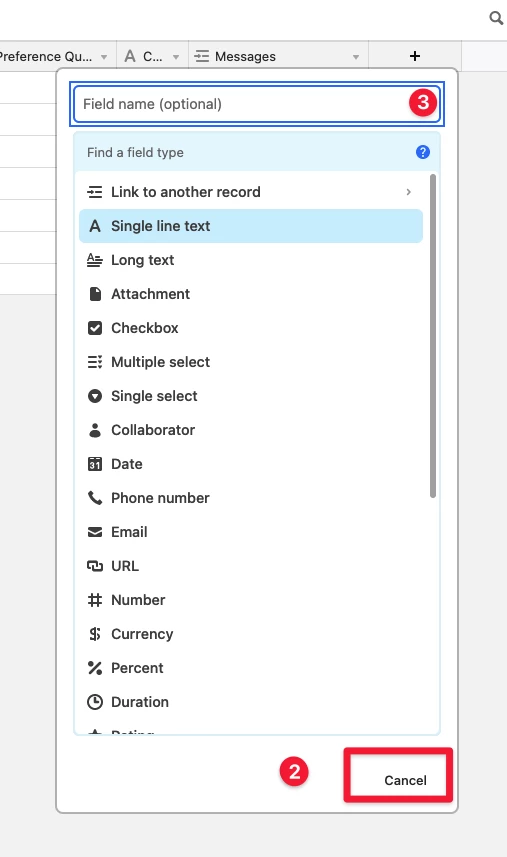Open Preference Qu... column dropdown arrow
507x857 pixels.
click(x=104, y=57)
